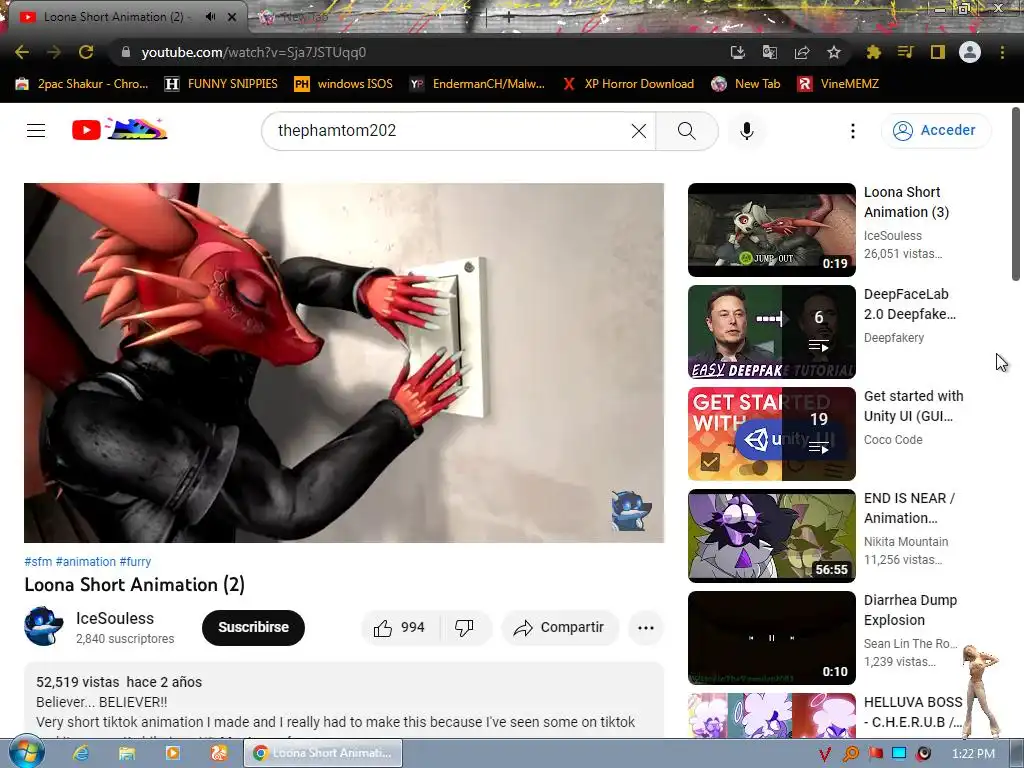The width and height of the screenshot is (1024, 768).
Task: Open the VineMEMZ bookmark
Action: (838, 84)
